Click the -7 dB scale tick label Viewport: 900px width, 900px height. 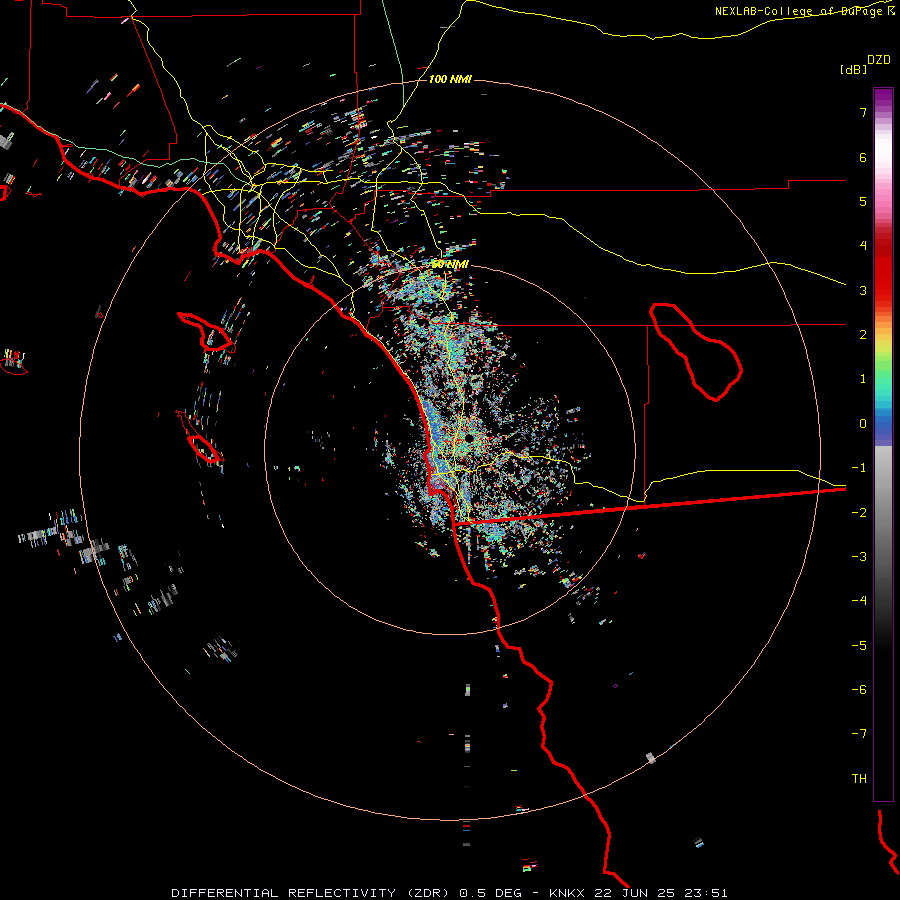pos(859,734)
